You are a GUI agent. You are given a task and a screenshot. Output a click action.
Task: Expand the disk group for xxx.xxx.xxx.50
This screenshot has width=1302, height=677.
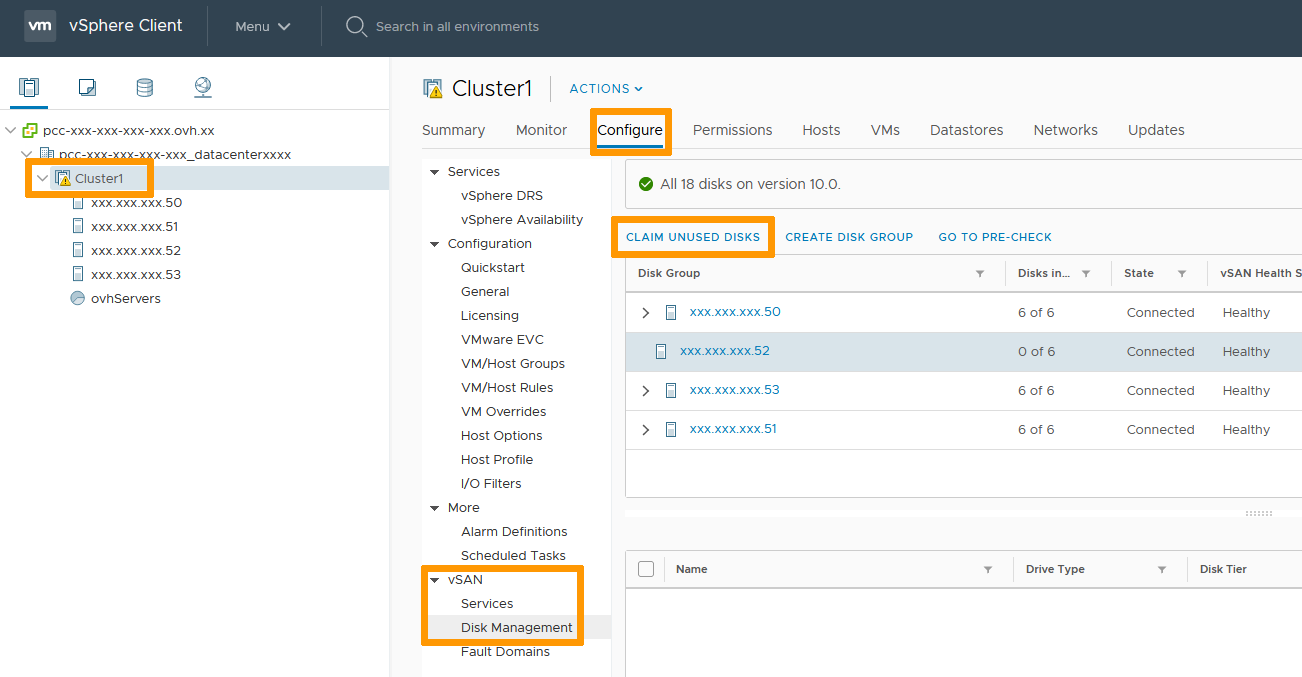point(645,312)
